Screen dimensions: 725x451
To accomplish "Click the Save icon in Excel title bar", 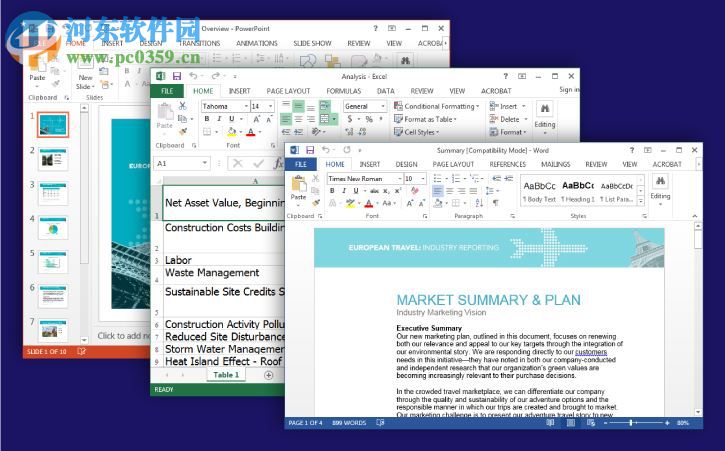I will pos(177,76).
